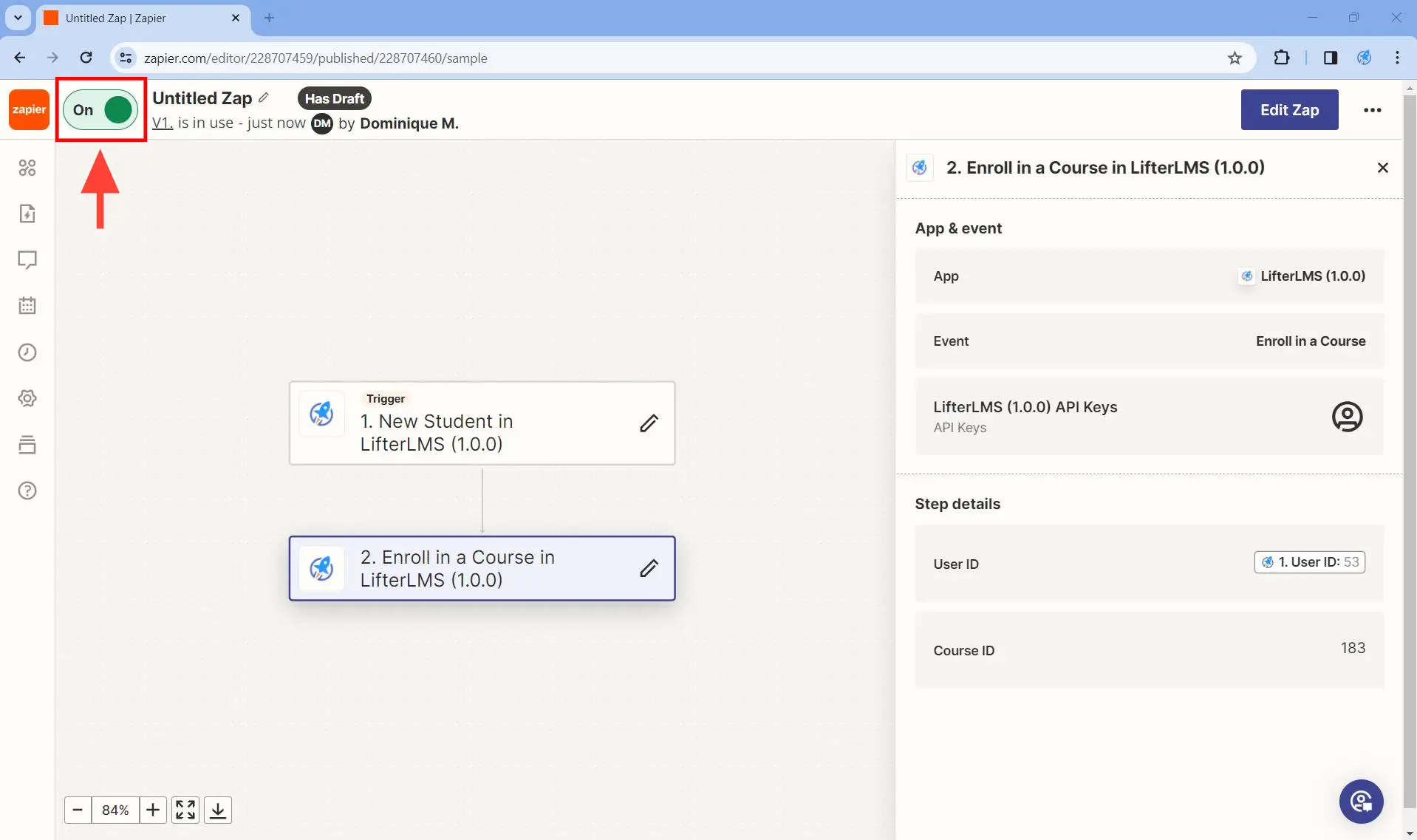1417x840 pixels.
Task: Toggle the Zap On/Off switch
Action: [101, 110]
